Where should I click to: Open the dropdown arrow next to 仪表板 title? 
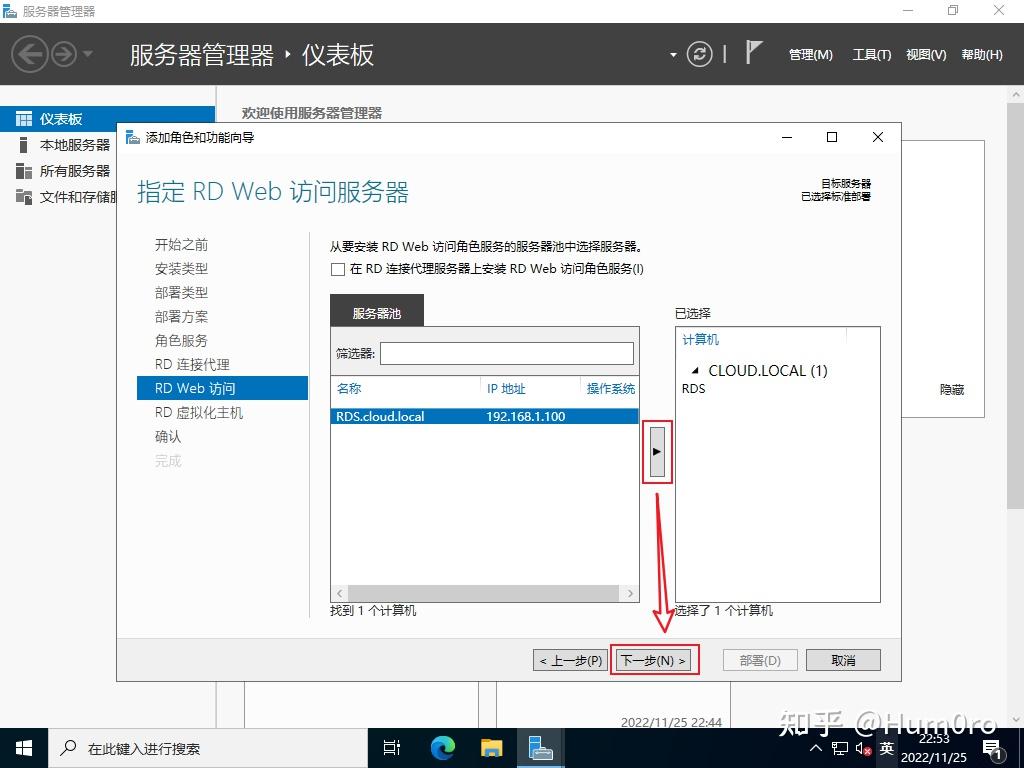coord(672,55)
